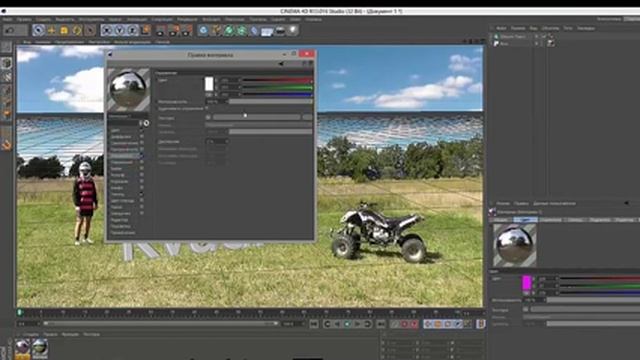Screen dimensions: 640x360
Task: Click the brightness slider in material editor
Action: 271,101
